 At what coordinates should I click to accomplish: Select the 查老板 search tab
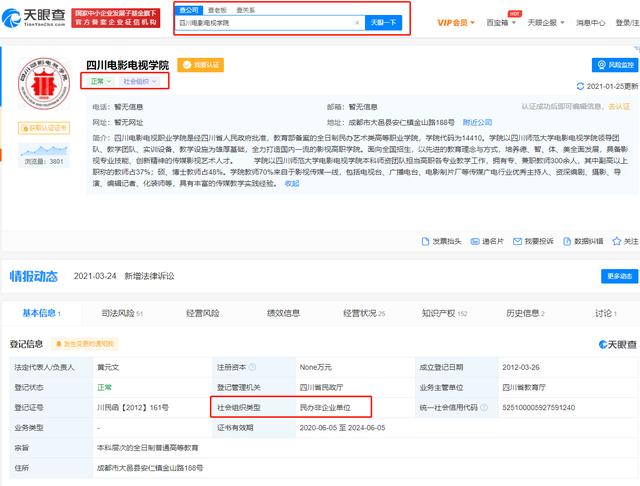[217, 10]
